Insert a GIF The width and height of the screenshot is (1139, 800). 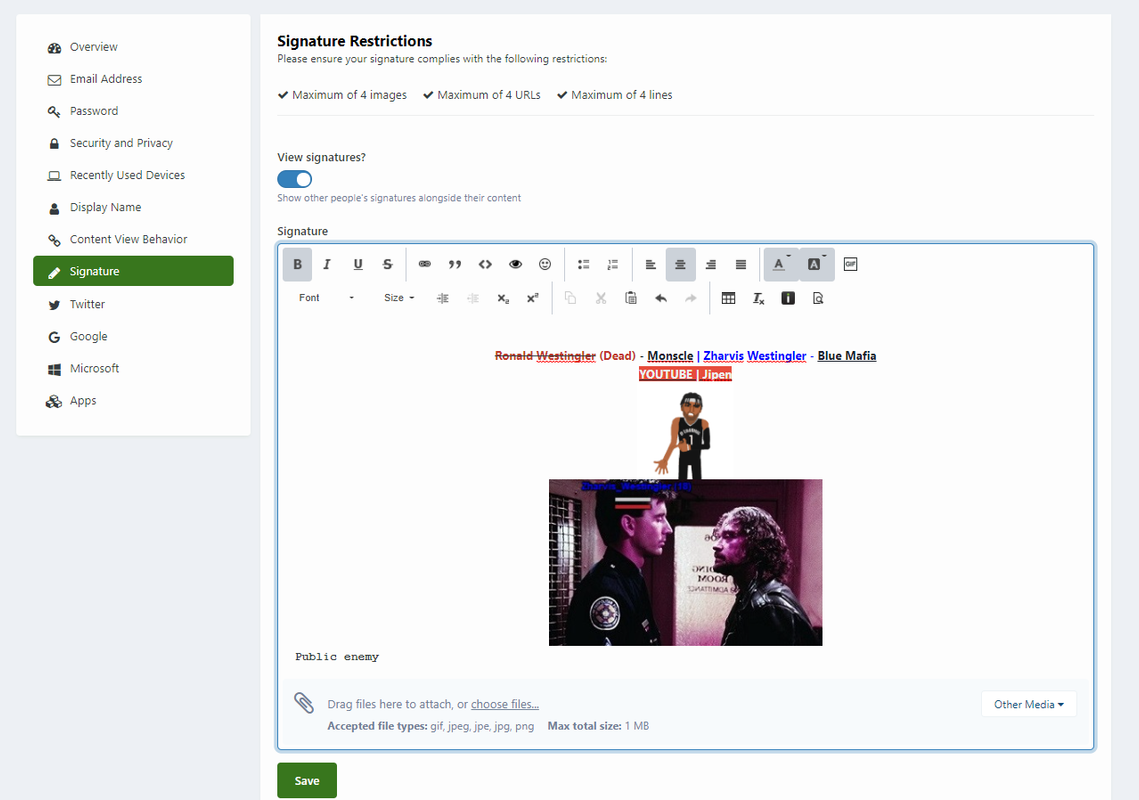point(851,264)
